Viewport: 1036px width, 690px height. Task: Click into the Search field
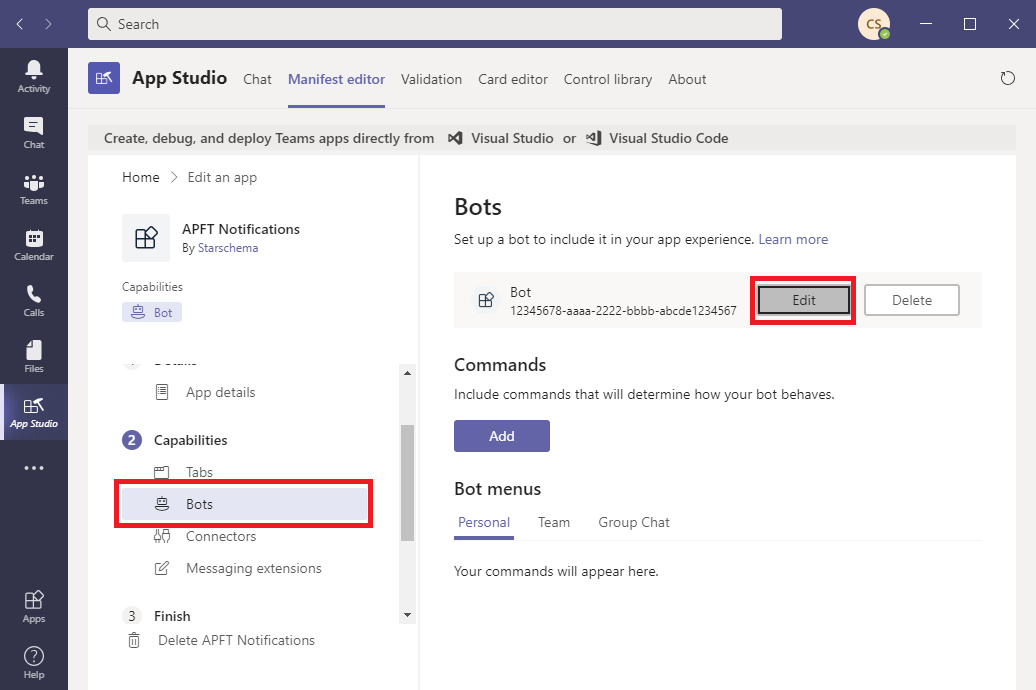point(435,24)
